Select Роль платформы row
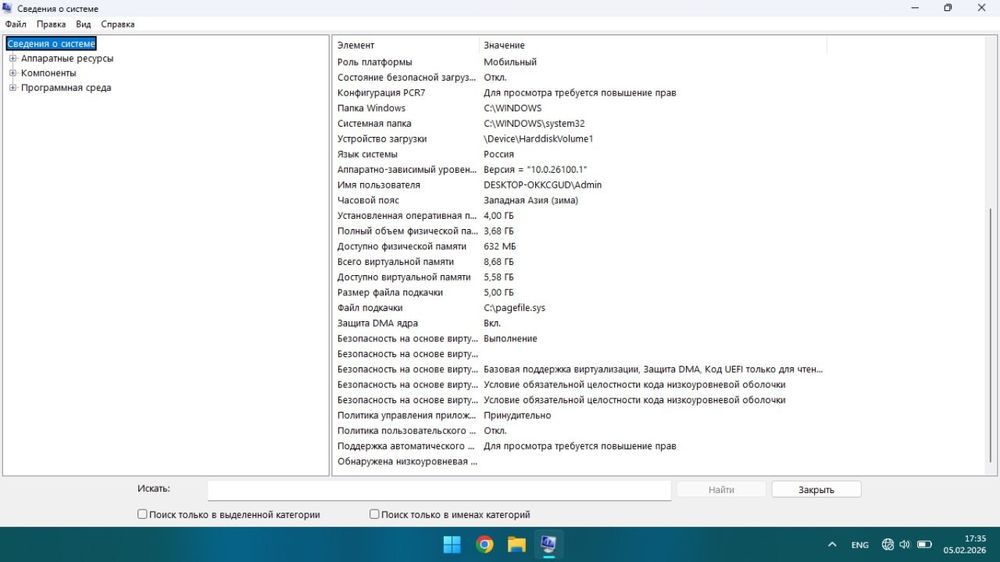 (x=580, y=62)
